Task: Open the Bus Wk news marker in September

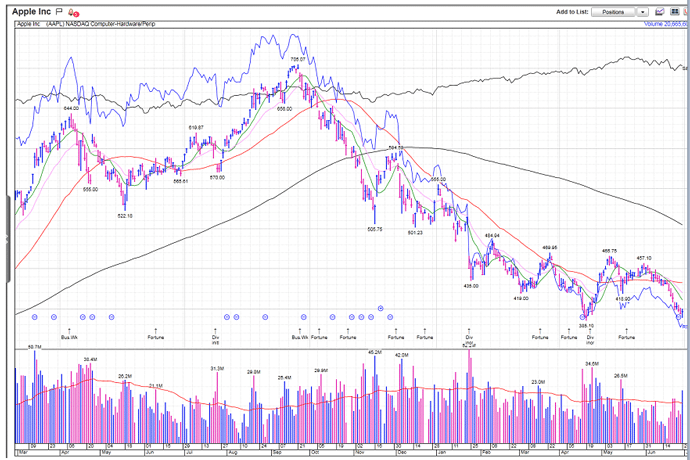Action: coord(300,334)
